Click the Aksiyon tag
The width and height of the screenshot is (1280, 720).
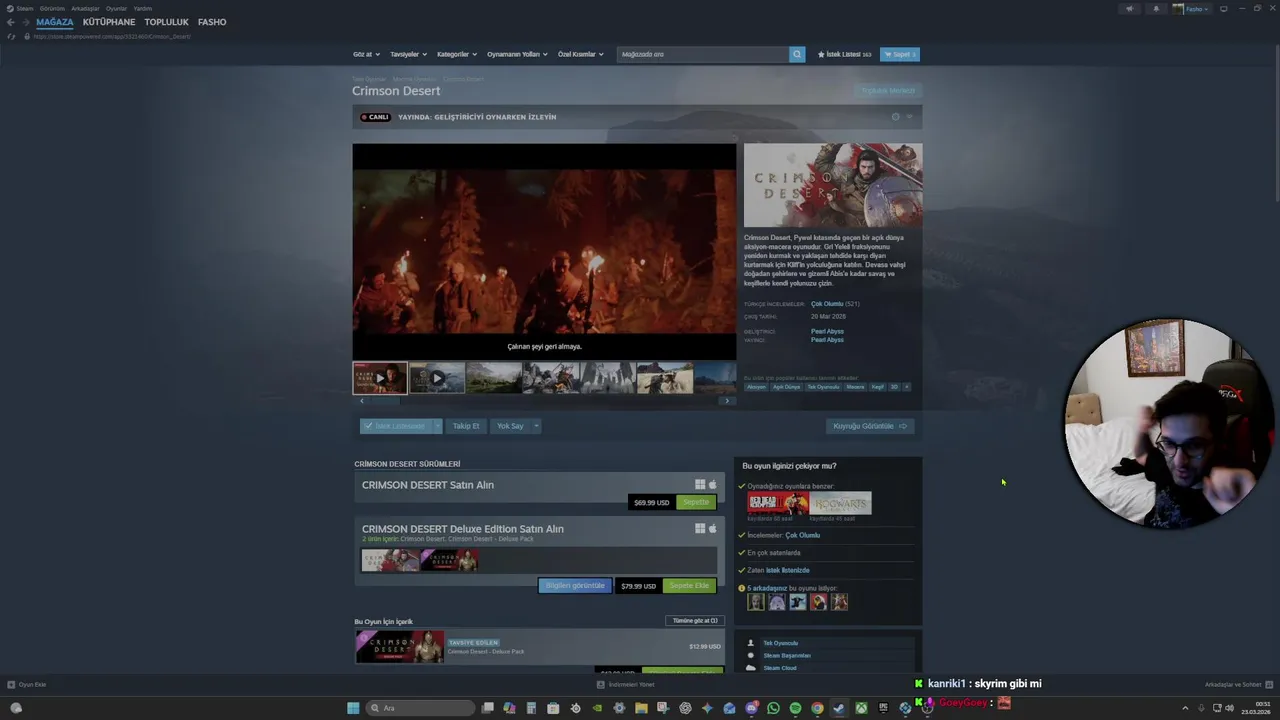756,387
